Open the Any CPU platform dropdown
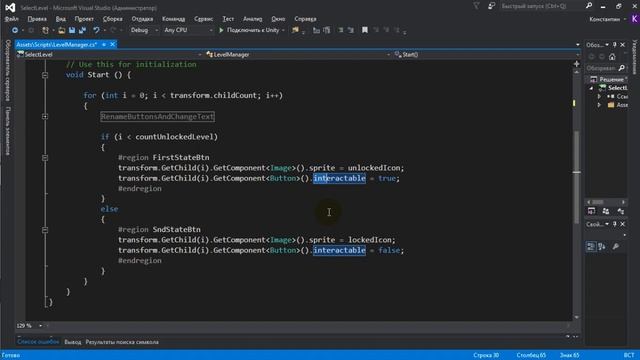 (211, 31)
